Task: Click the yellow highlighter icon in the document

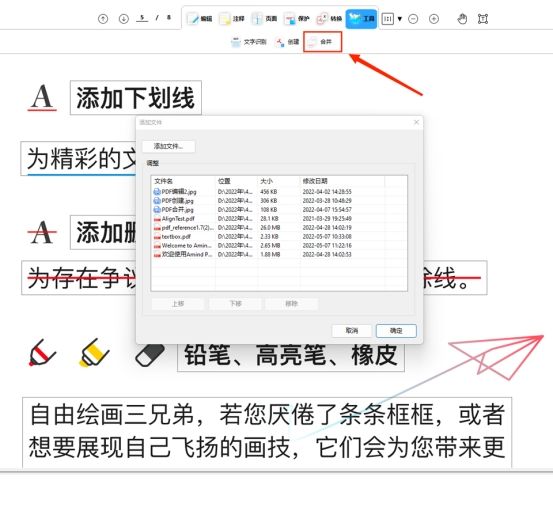Action: coord(94,353)
